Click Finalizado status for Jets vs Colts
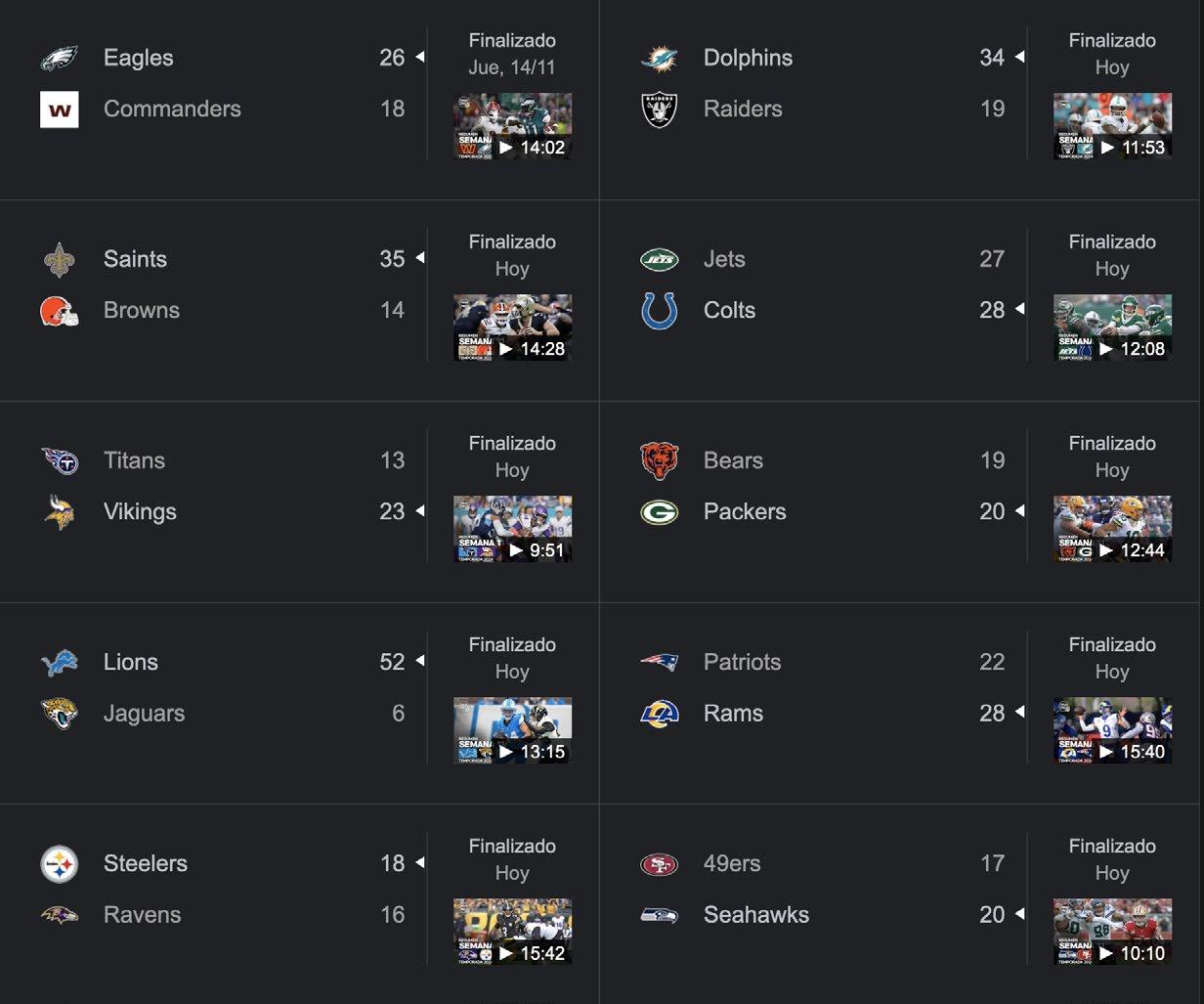Image resolution: width=1204 pixels, height=1004 pixels. coord(1112,242)
